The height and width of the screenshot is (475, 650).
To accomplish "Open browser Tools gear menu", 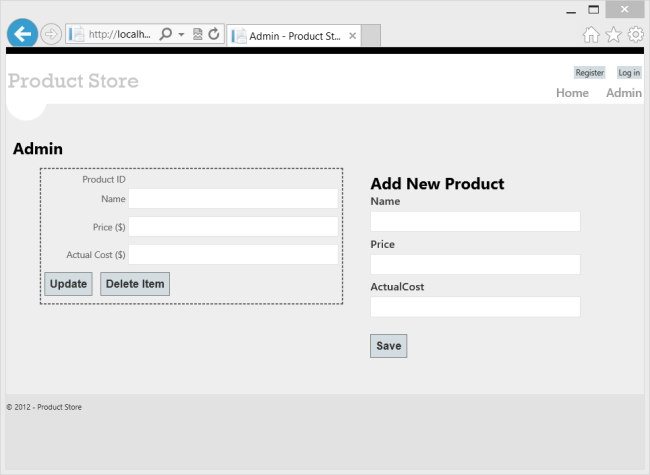I will point(635,35).
